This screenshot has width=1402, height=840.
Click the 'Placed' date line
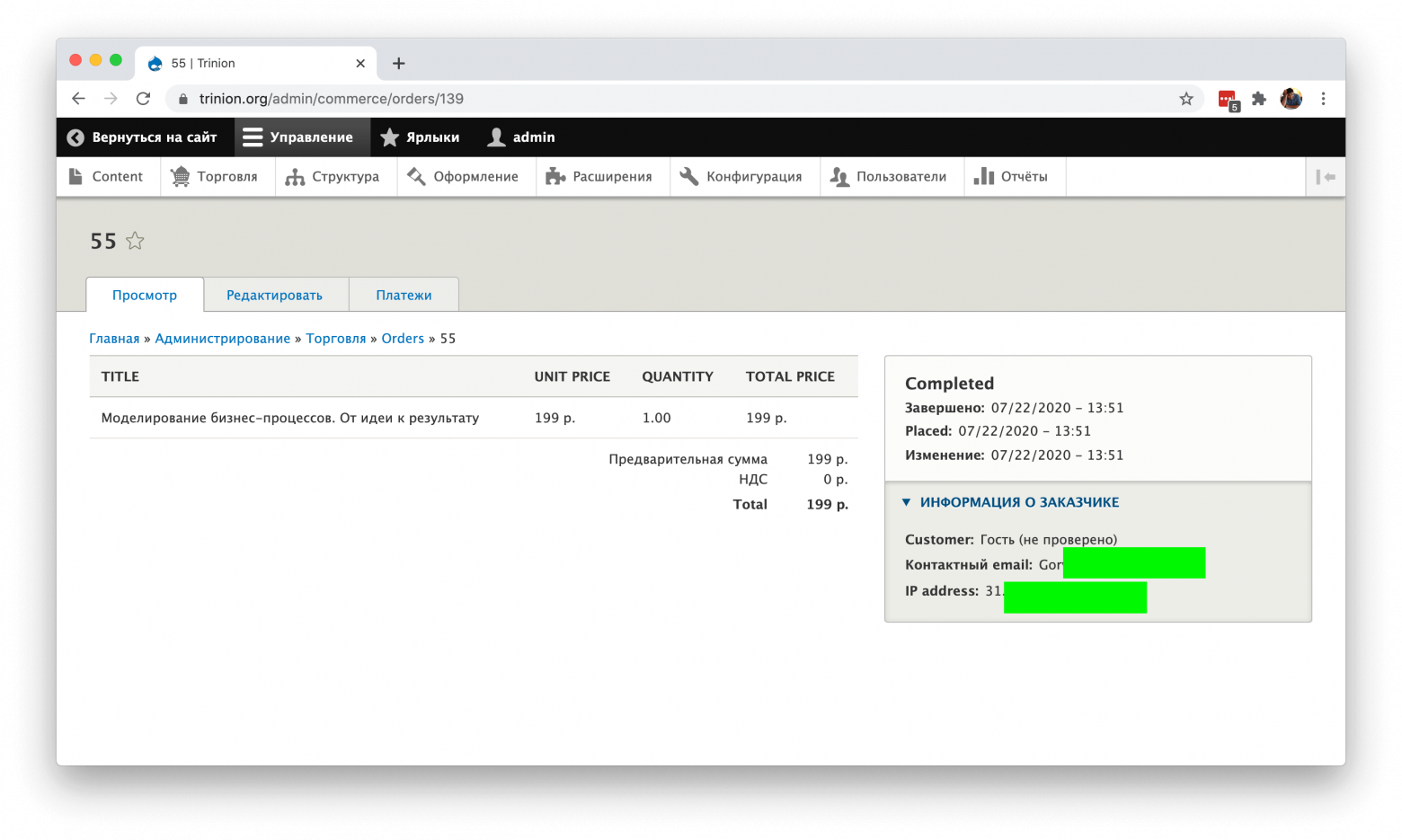click(x=998, y=431)
